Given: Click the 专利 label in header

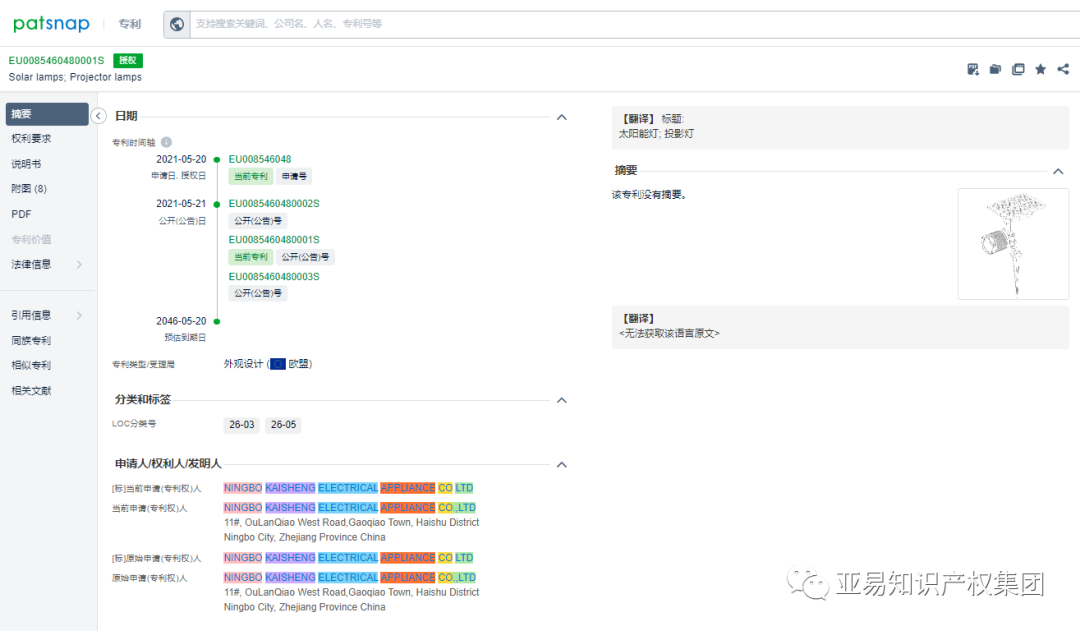Looking at the screenshot, I should point(129,24).
